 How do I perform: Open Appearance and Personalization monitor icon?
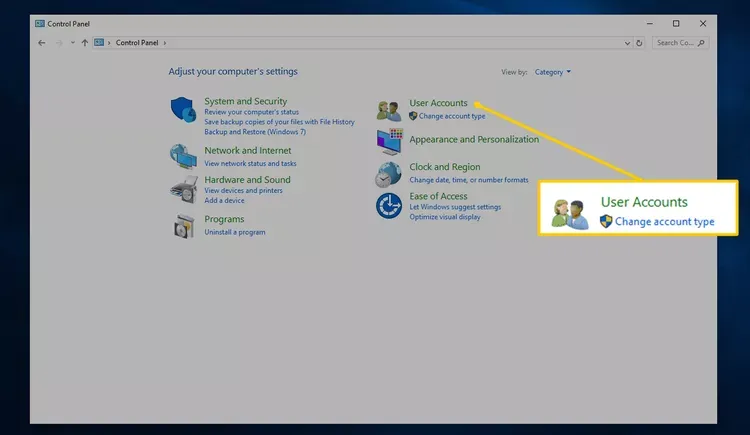point(388,142)
